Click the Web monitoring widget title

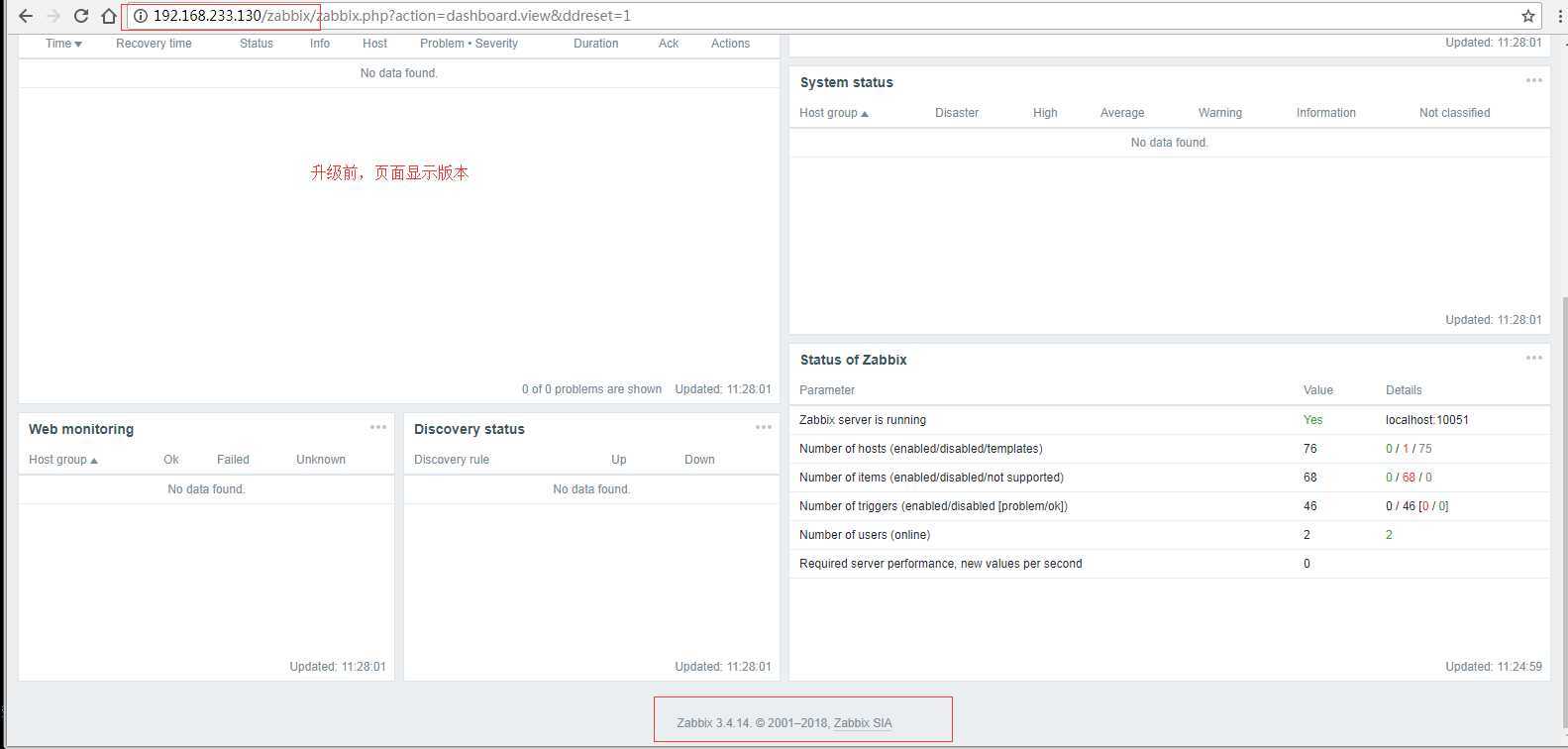click(81, 429)
